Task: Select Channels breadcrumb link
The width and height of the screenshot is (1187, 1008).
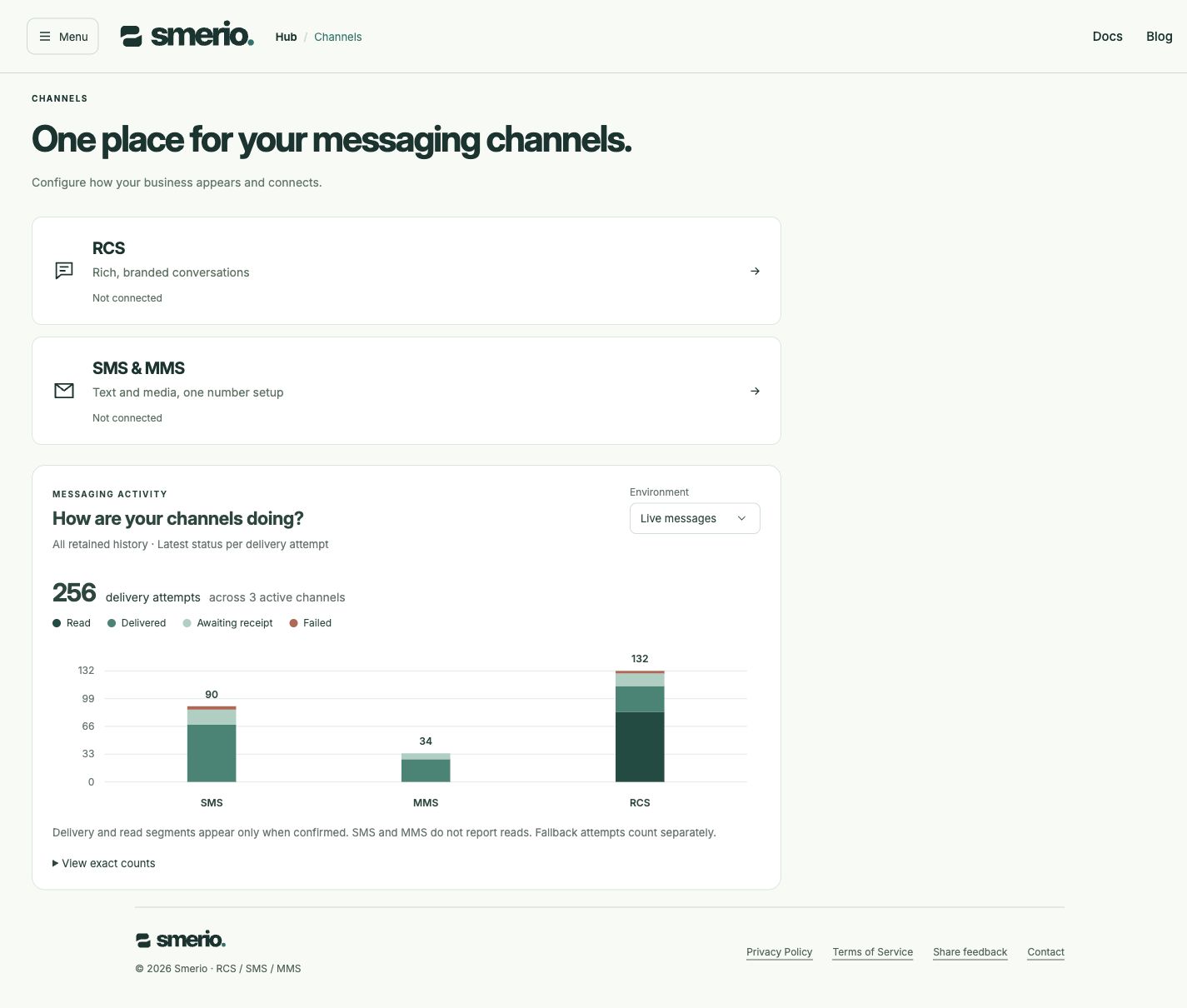Action: pos(337,37)
